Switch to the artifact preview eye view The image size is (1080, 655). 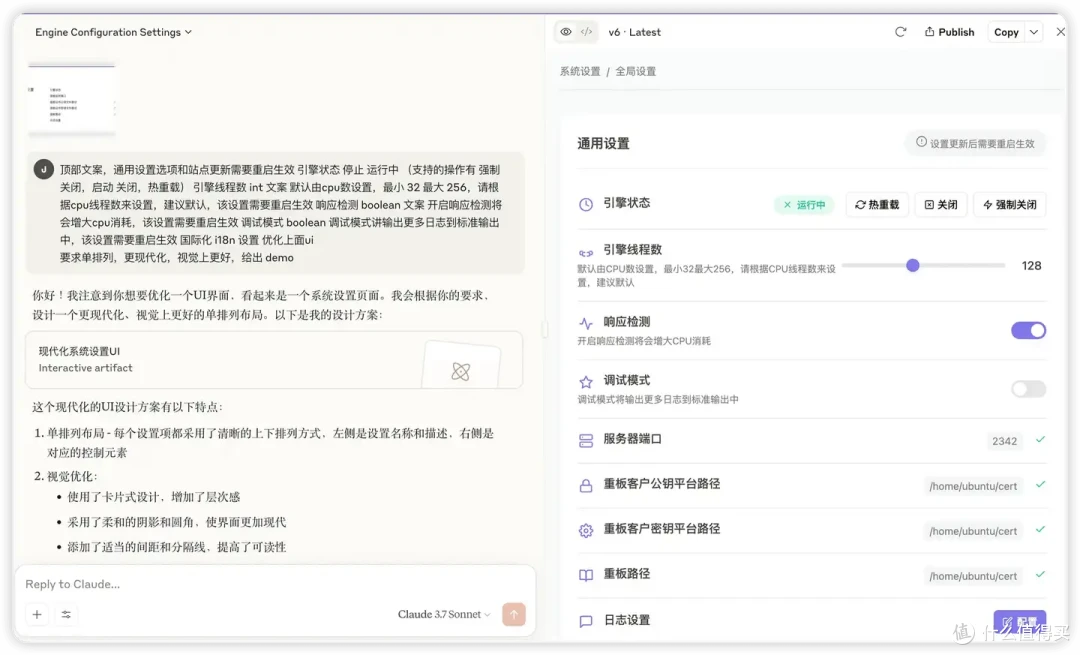566,32
